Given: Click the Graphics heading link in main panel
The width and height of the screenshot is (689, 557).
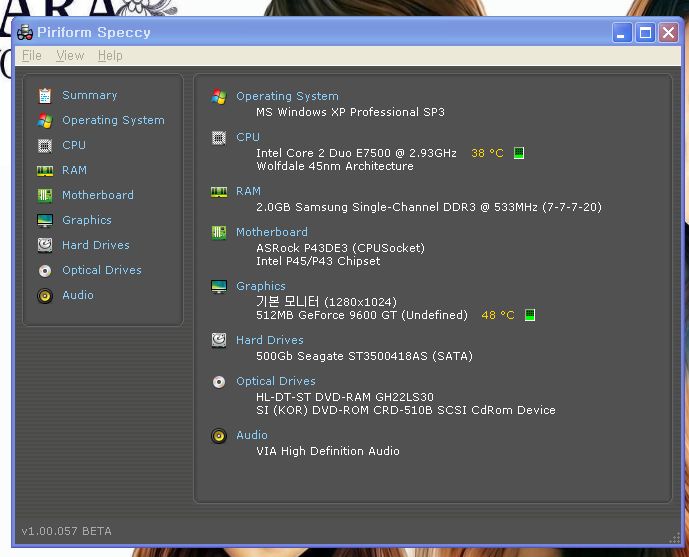Looking at the screenshot, I should [261, 286].
